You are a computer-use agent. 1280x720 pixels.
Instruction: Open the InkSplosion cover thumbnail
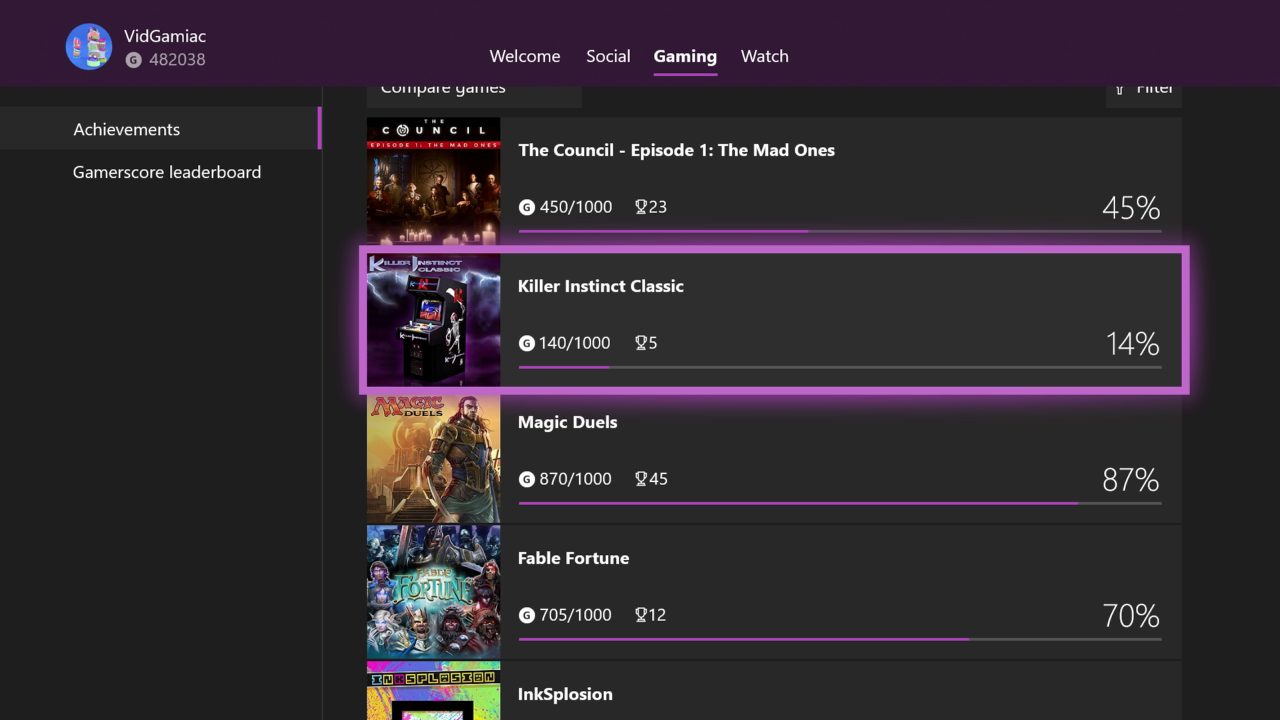tap(433, 691)
